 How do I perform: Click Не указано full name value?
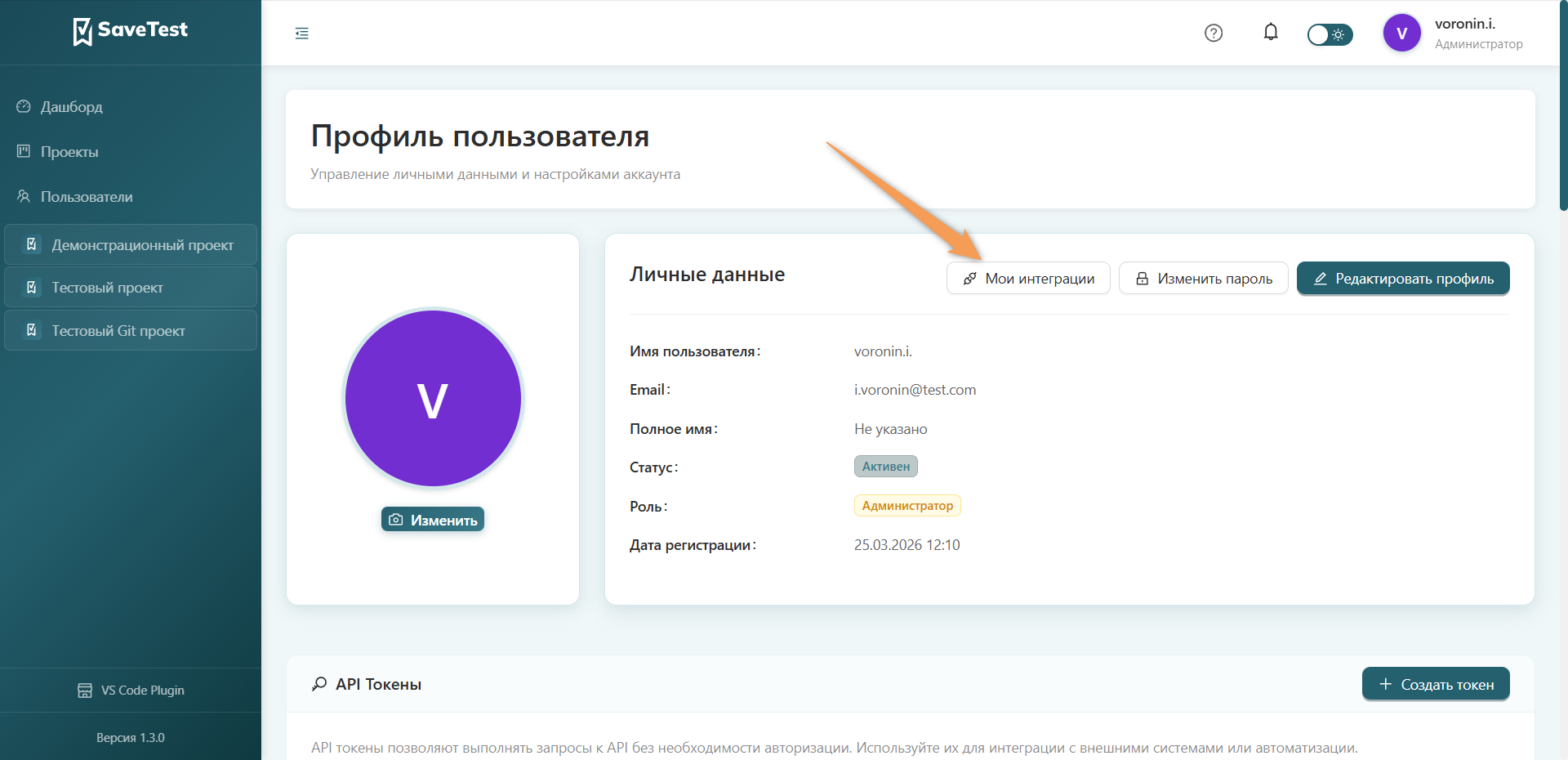tap(891, 429)
